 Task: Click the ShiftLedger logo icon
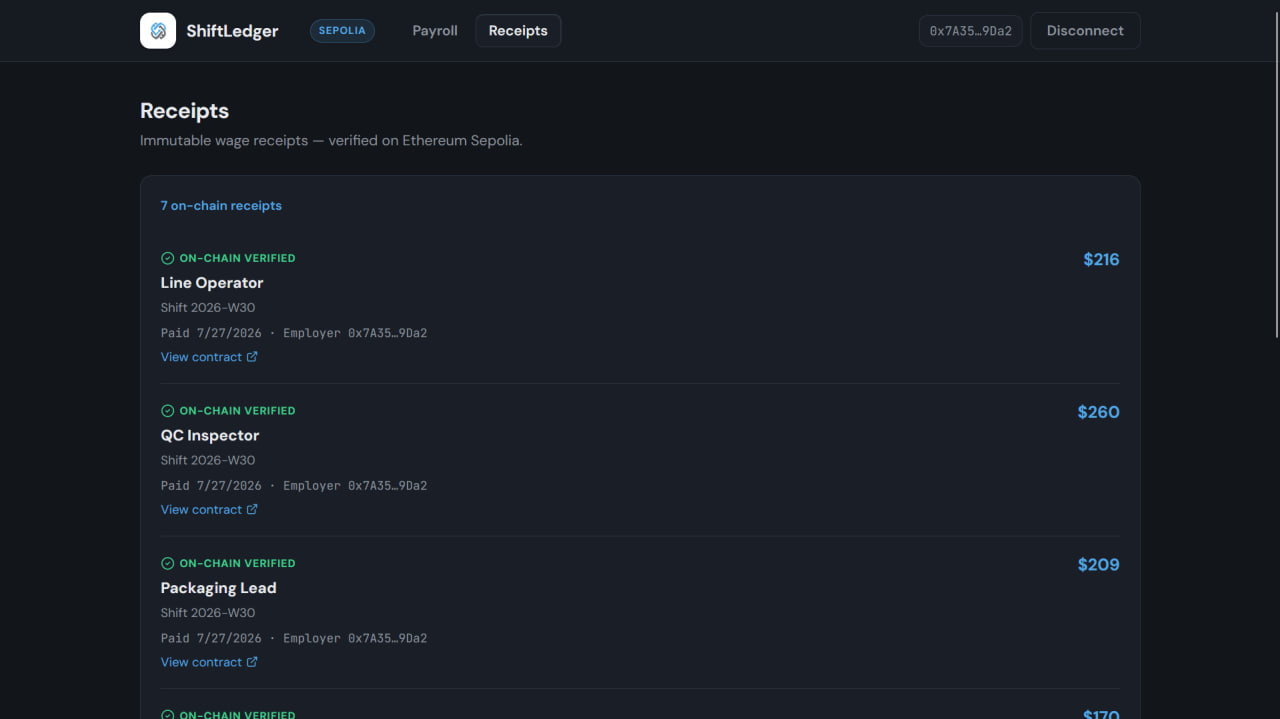click(x=158, y=31)
